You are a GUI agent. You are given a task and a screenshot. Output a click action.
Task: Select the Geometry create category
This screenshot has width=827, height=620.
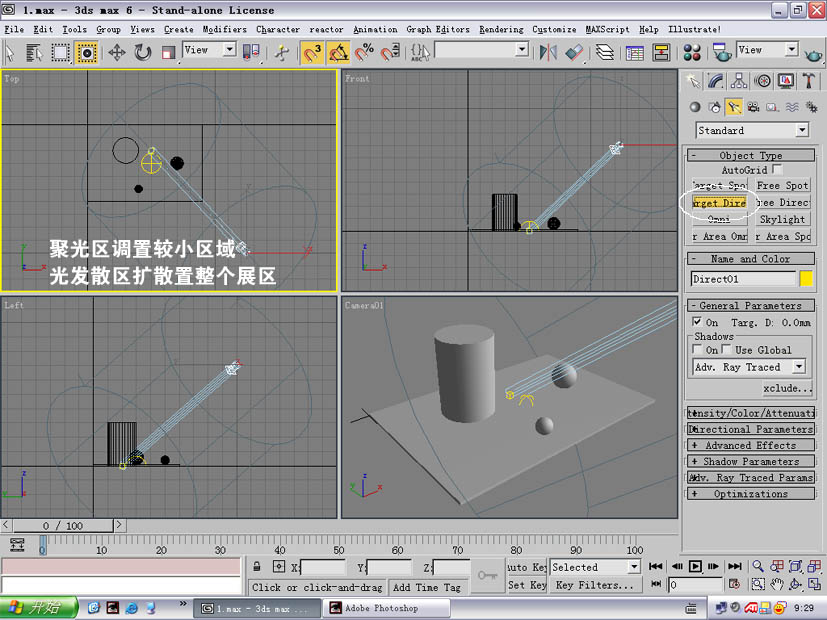tap(695, 107)
